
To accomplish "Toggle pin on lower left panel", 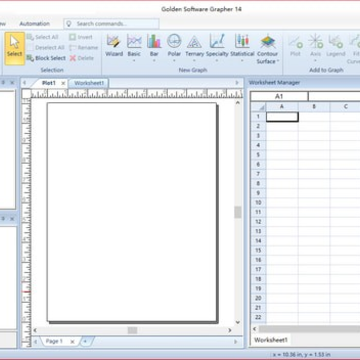I will [x=3, y=219].
